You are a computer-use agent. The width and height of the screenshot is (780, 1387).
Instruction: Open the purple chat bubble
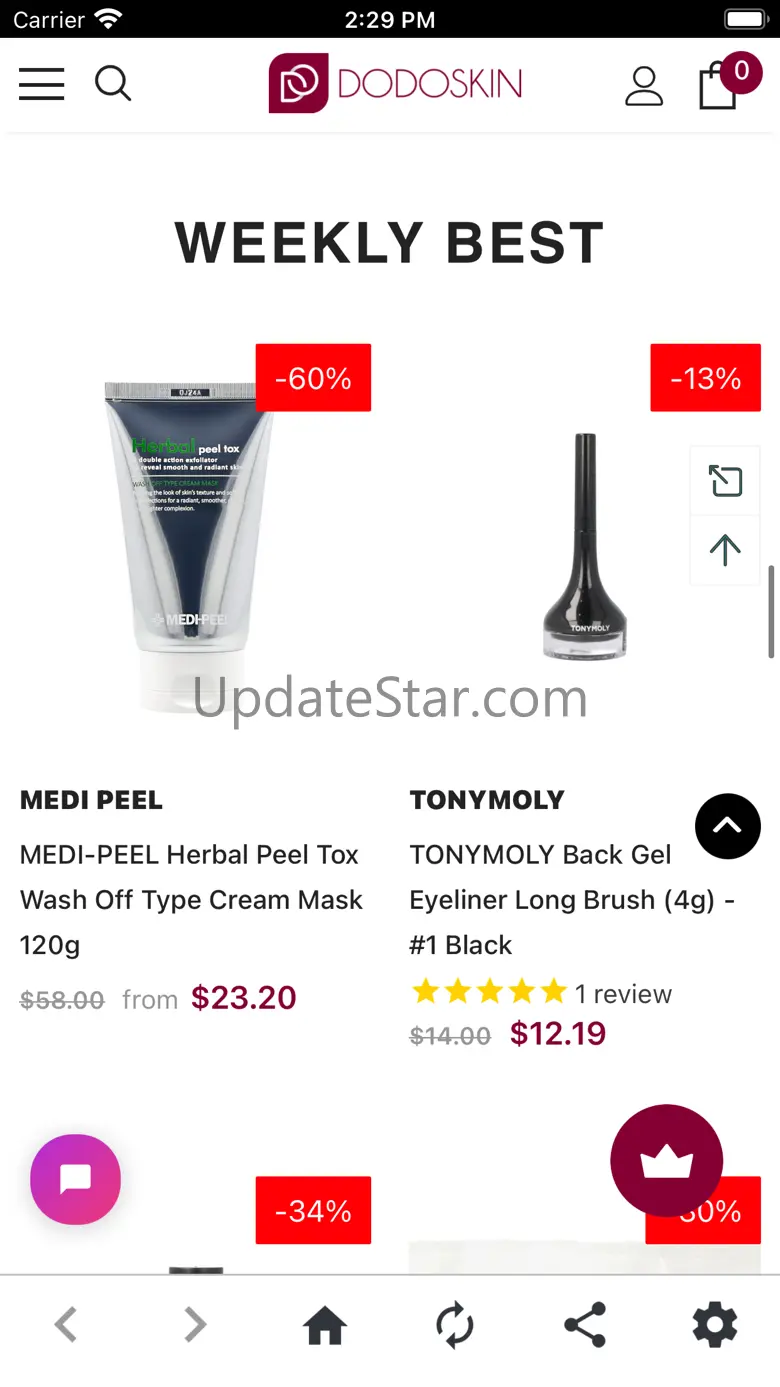tap(75, 1179)
